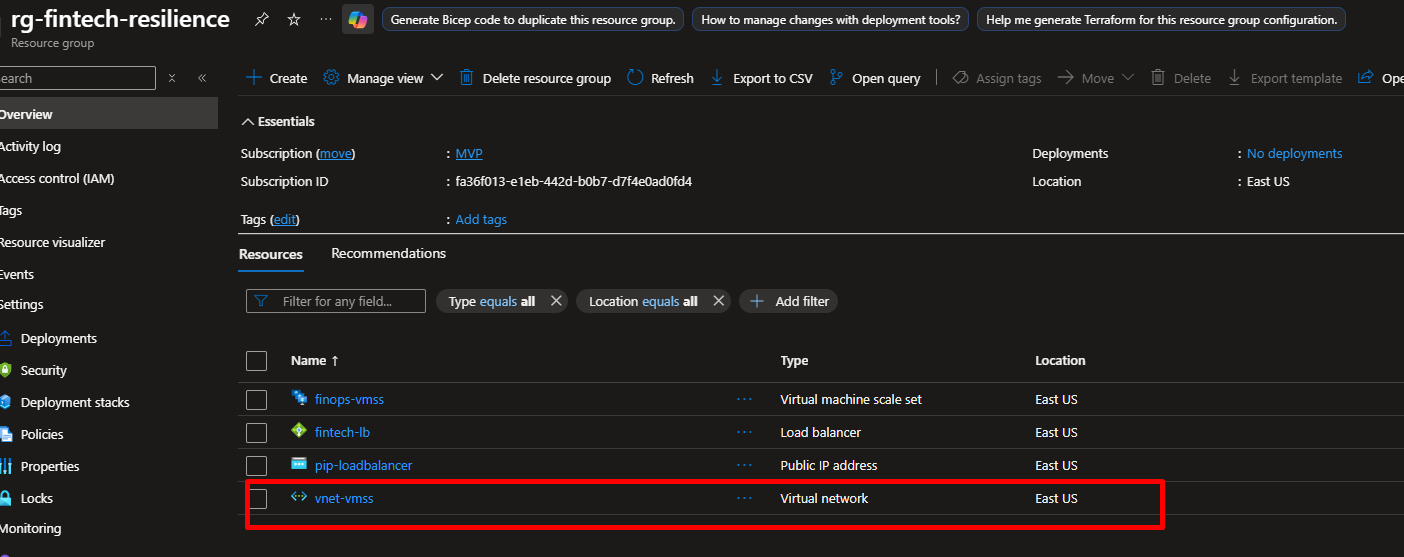Click Delete resource group trash icon
Image resolution: width=1404 pixels, height=557 pixels.
(467, 78)
